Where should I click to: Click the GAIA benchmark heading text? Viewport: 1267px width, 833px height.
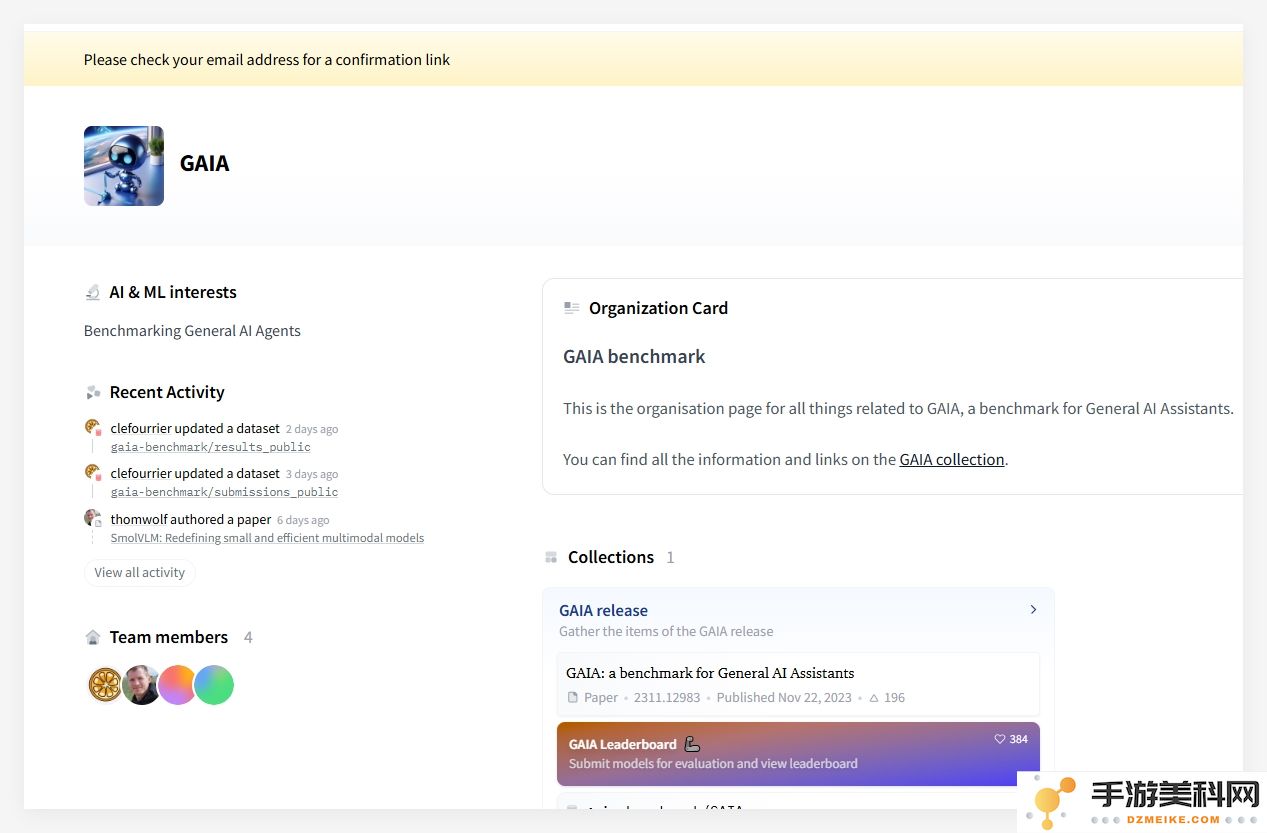pyautogui.click(x=634, y=356)
